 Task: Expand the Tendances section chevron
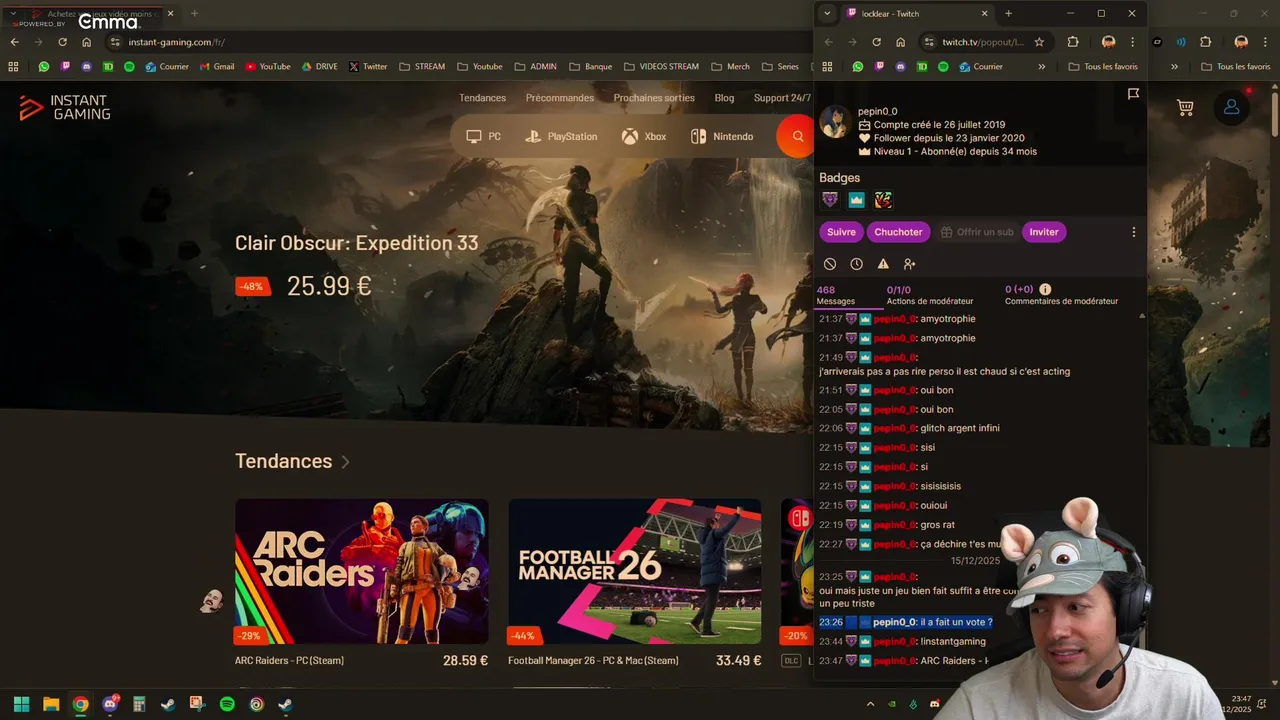coord(345,462)
